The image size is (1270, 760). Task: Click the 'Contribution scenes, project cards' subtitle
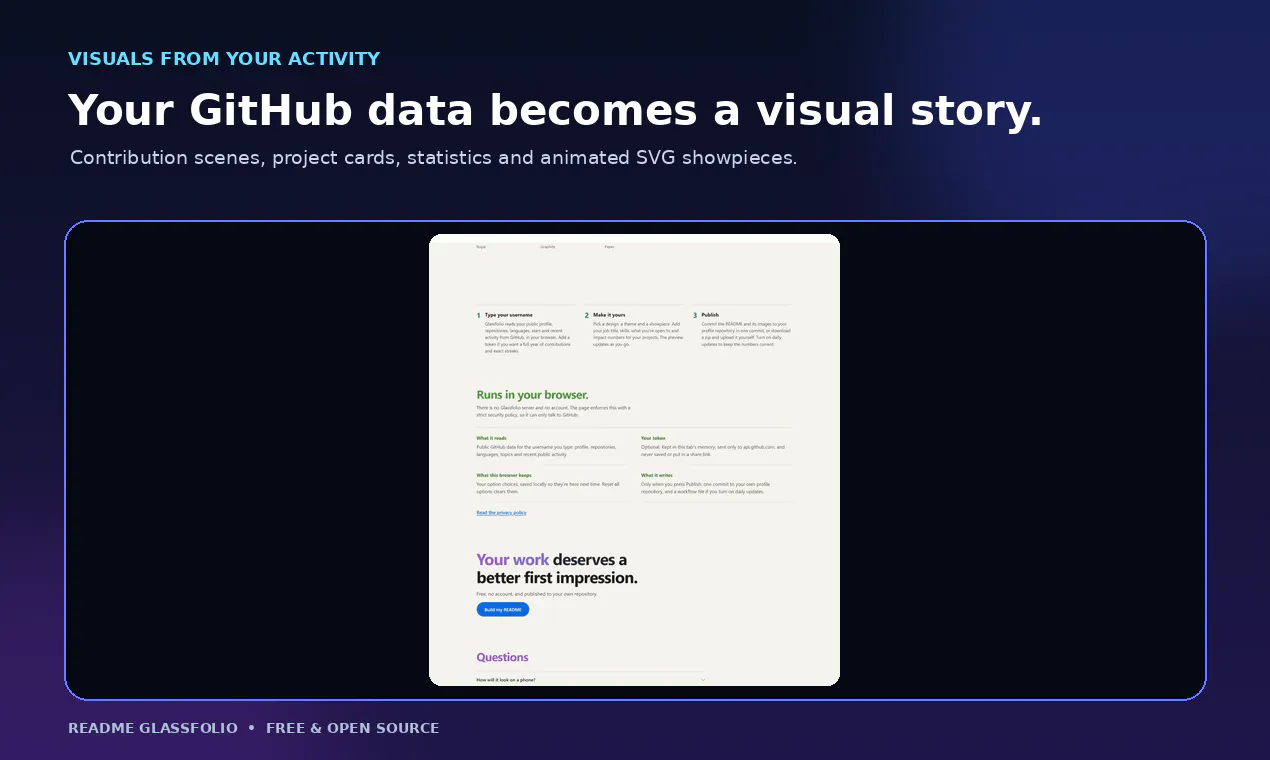tap(433, 158)
